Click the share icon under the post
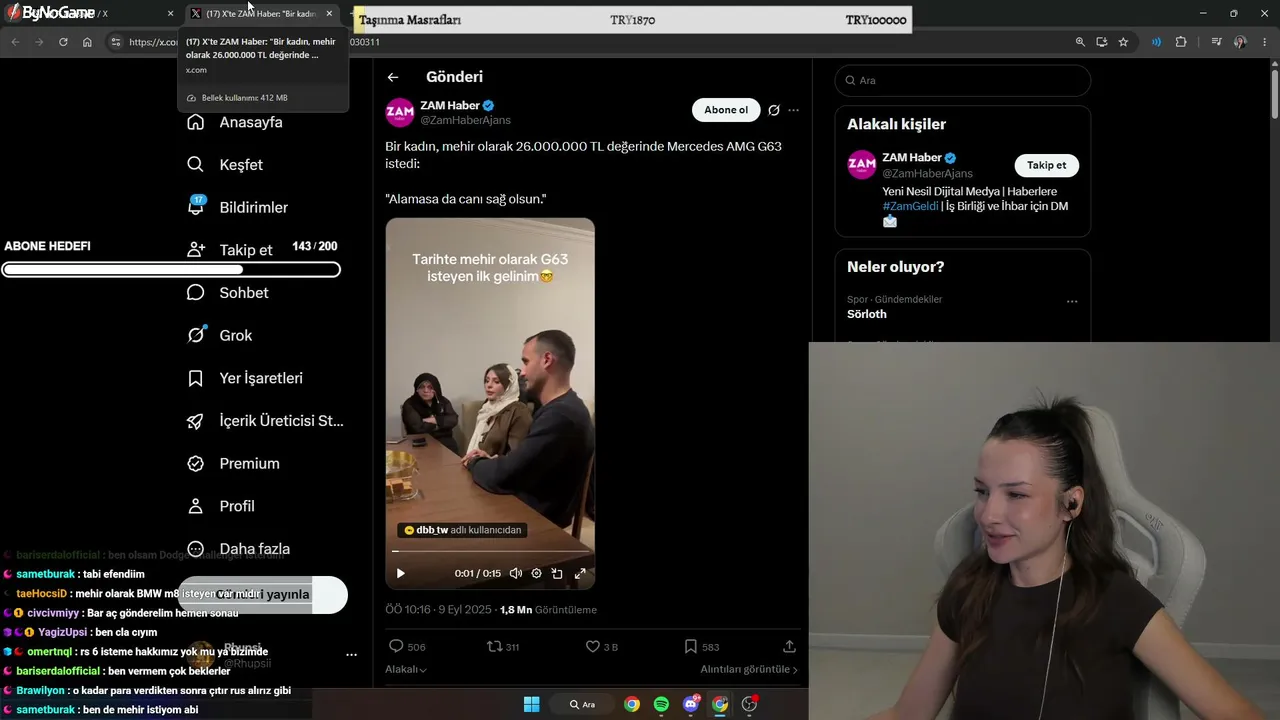 789,646
